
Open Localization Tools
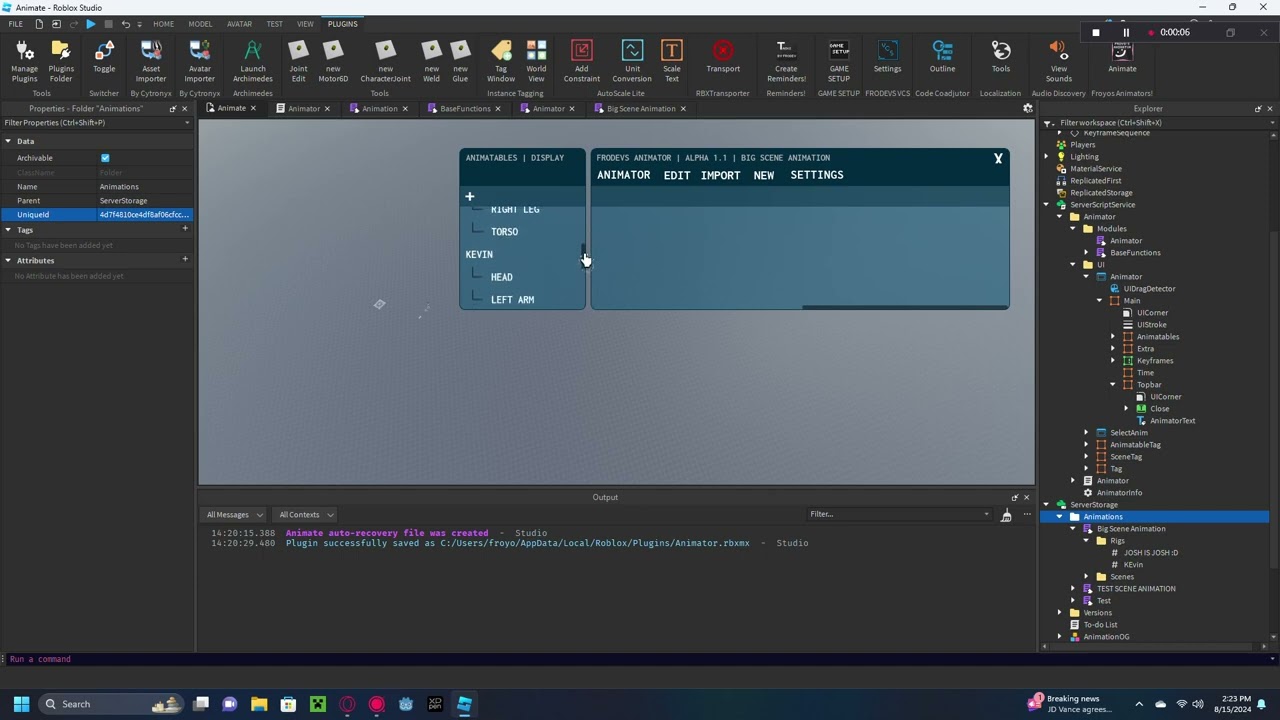[1001, 58]
